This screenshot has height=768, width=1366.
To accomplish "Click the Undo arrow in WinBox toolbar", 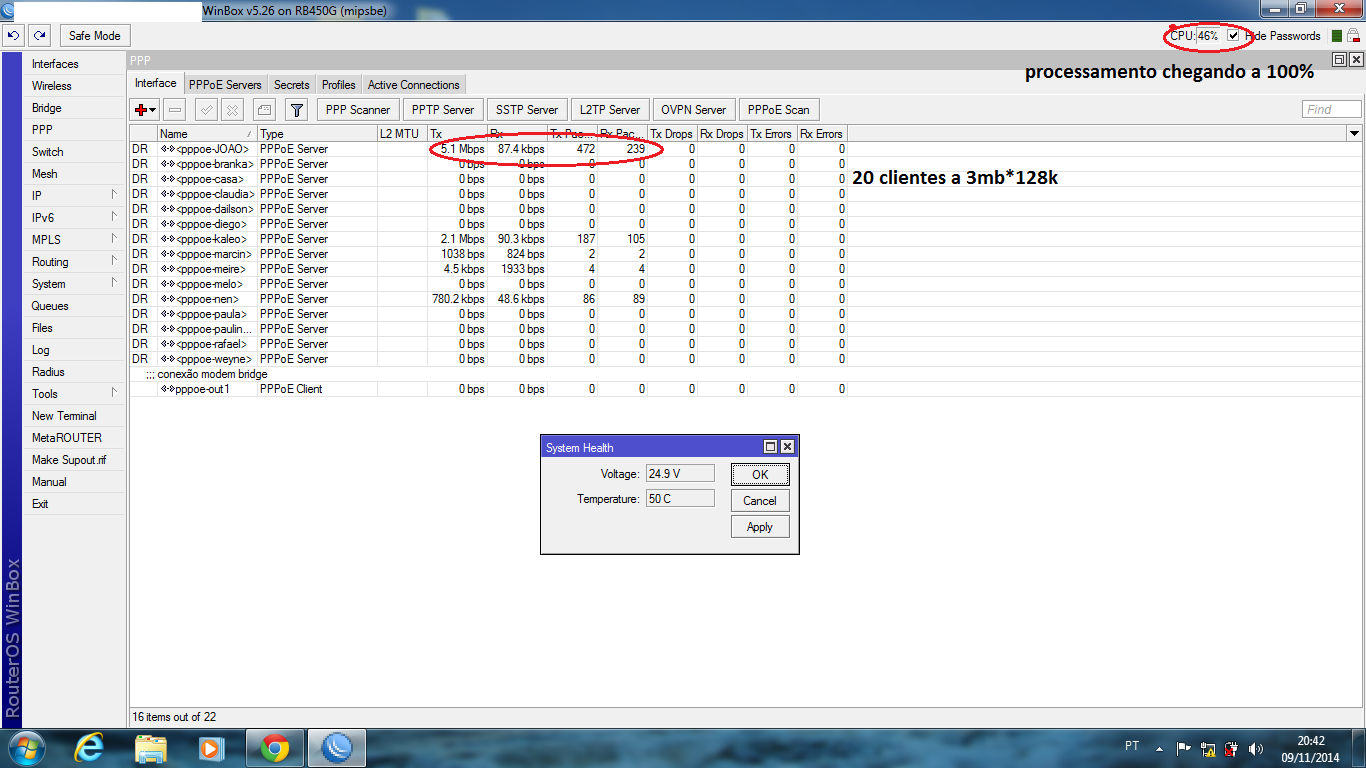I will [x=13, y=36].
